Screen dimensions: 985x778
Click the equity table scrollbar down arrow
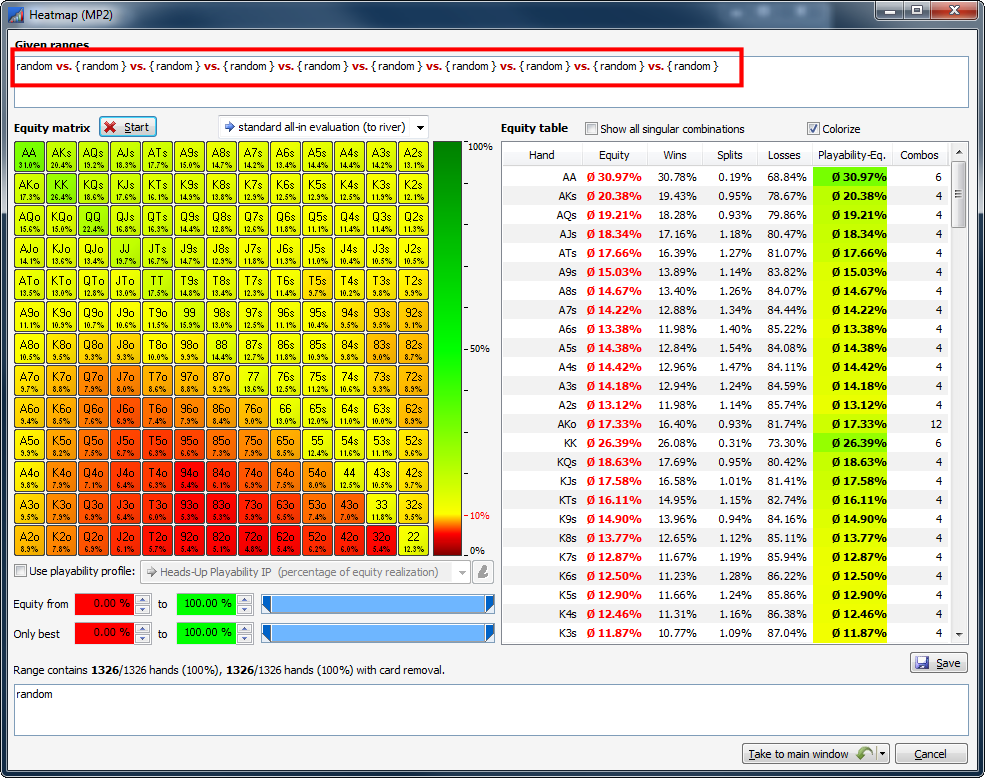click(x=959, y=635)
